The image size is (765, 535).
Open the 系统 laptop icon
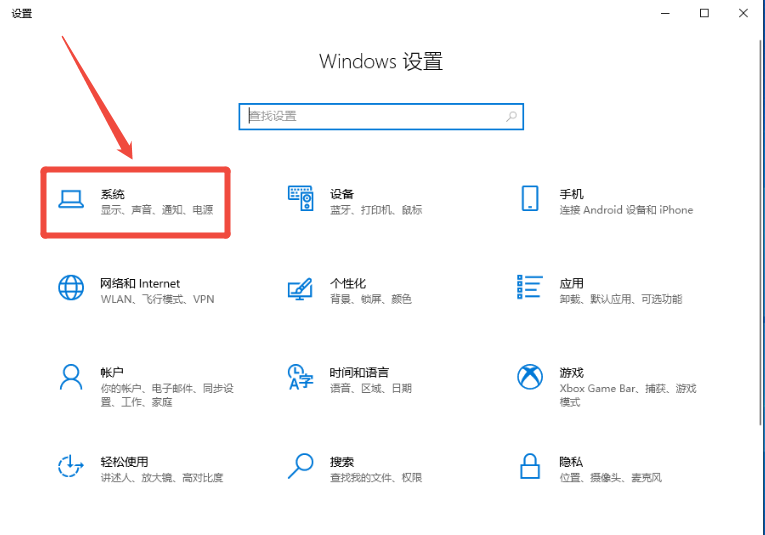tap(71, 199)
